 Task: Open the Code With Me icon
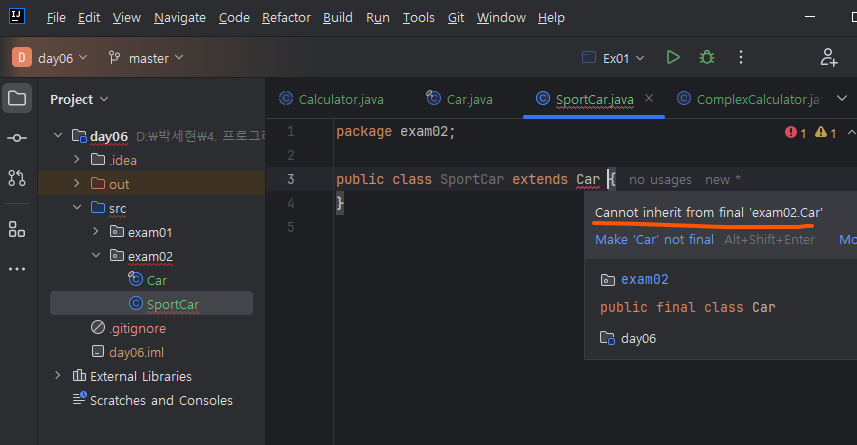(828, 58)
